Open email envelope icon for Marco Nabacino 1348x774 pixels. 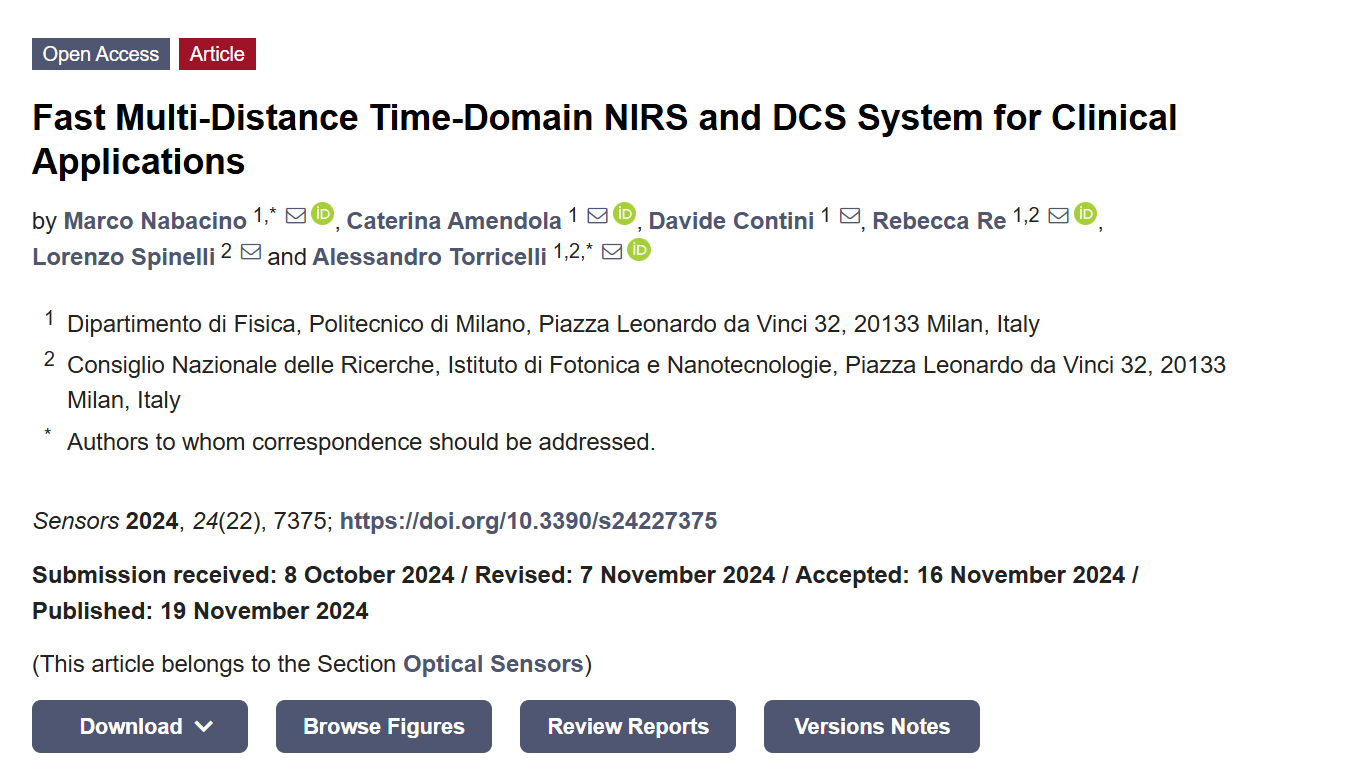(x=296, y=215)
